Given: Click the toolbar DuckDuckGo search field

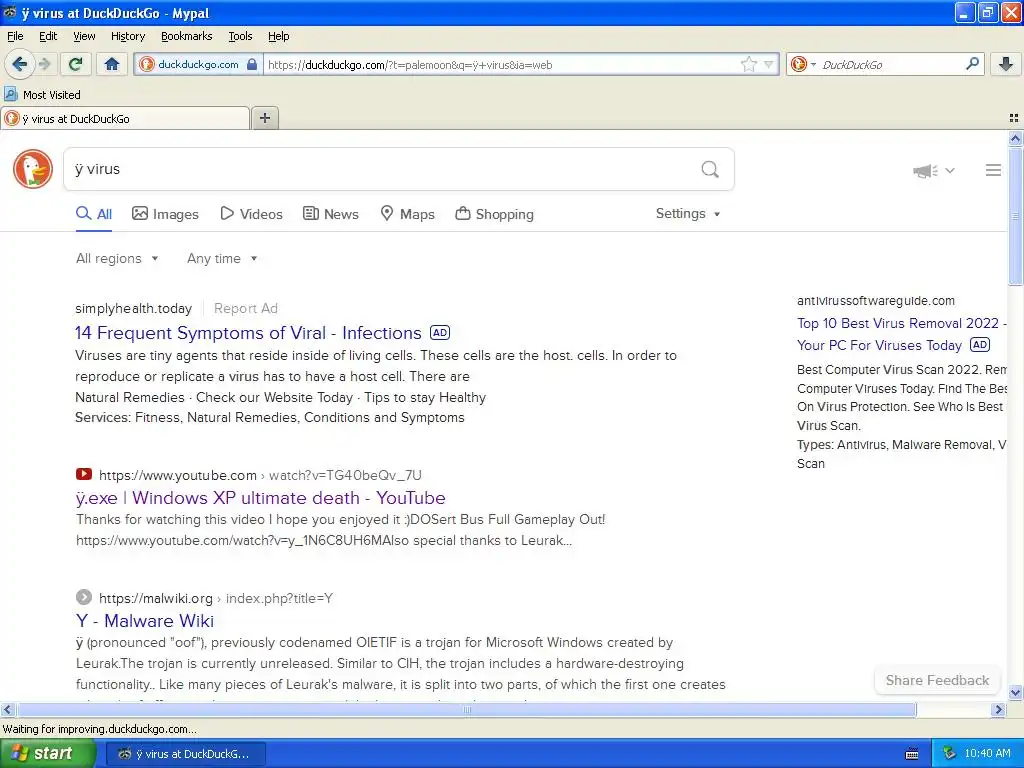Looking at the screenshot, I should click(891, 65).
